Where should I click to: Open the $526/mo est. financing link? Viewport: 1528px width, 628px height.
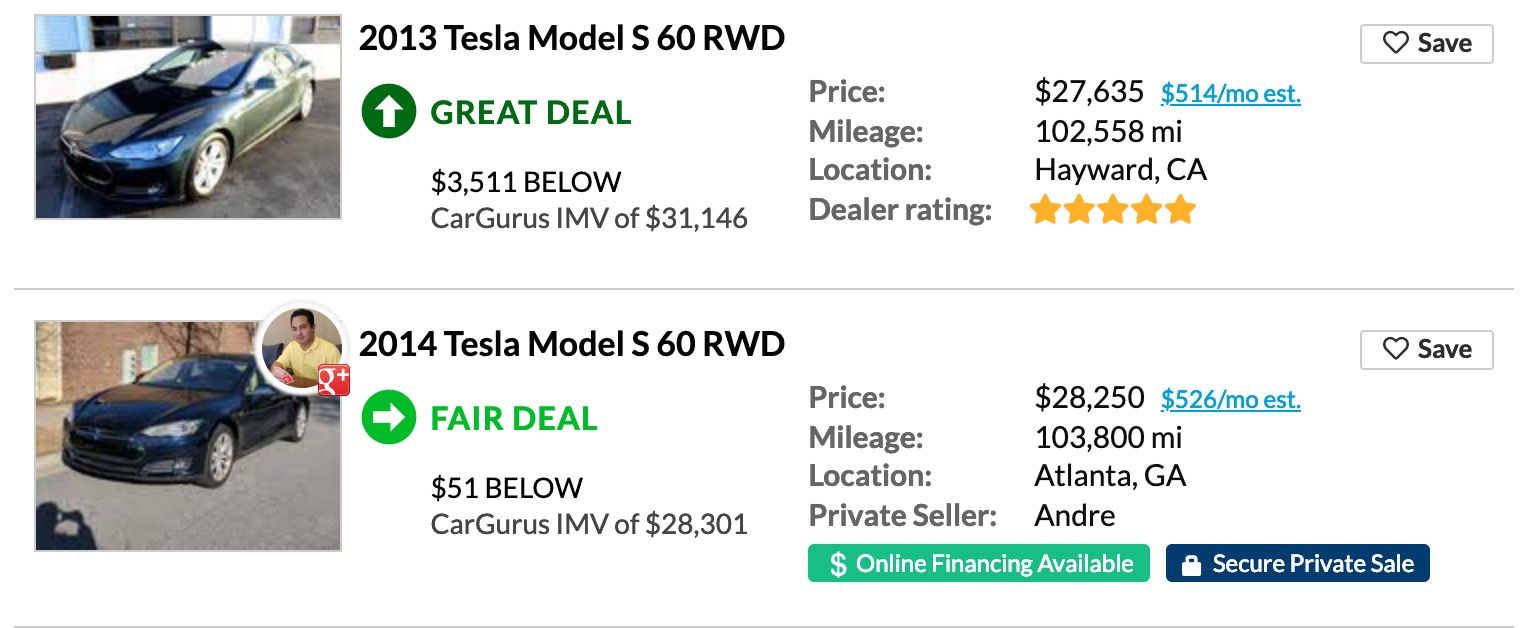[1230, 399]
